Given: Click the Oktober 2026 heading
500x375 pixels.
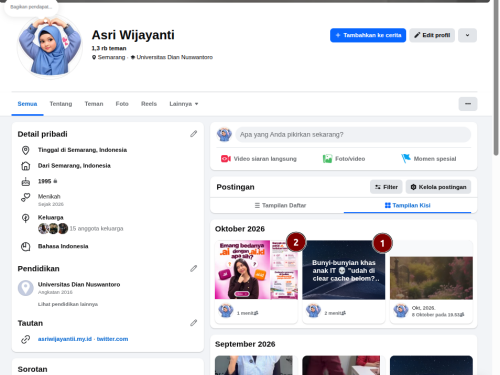Looking at the screenshot, I should pyautogui.click(x=240, y=229).
